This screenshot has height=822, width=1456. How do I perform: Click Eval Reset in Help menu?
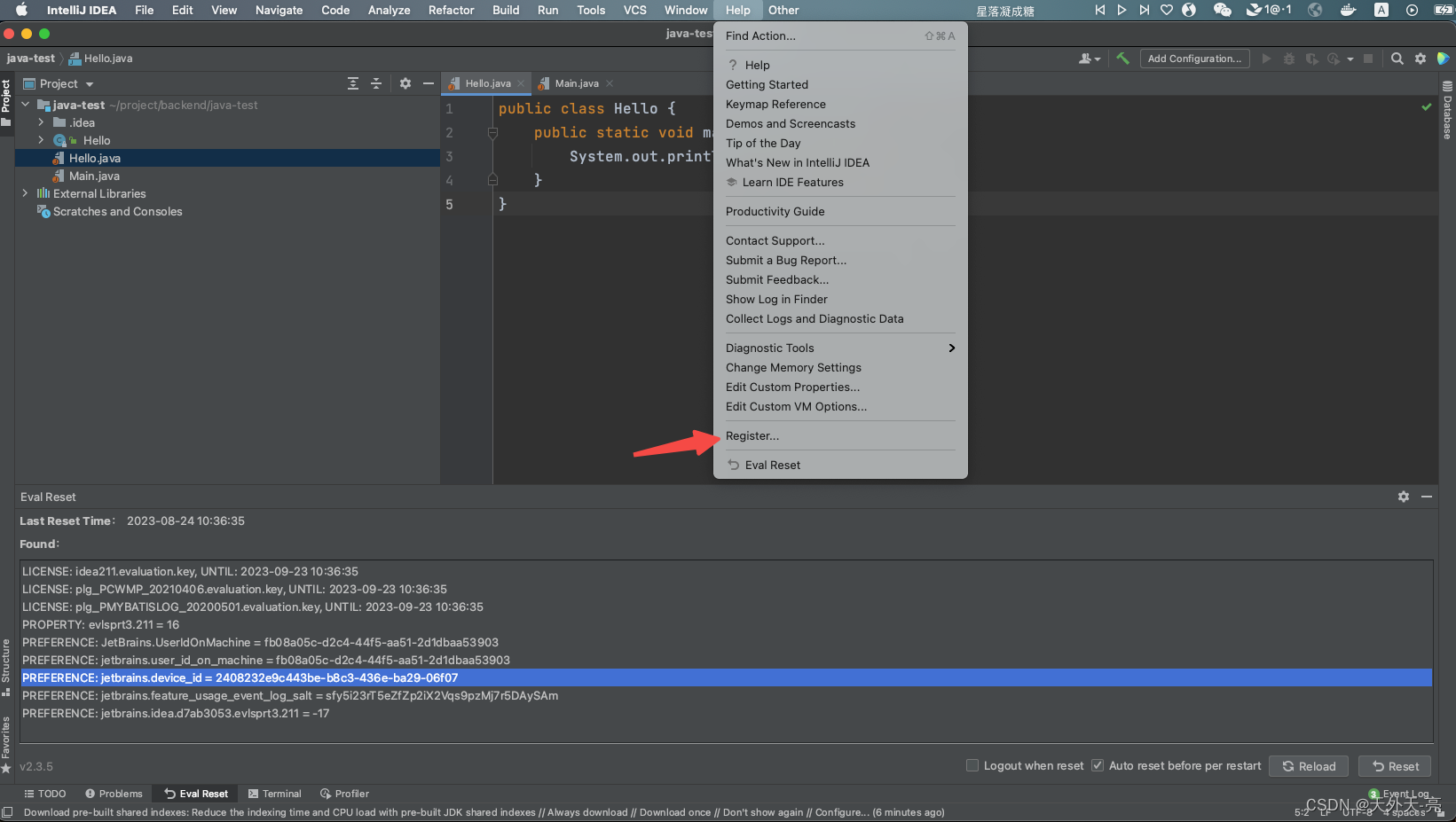pyautogui.click(x=840, y=465)
